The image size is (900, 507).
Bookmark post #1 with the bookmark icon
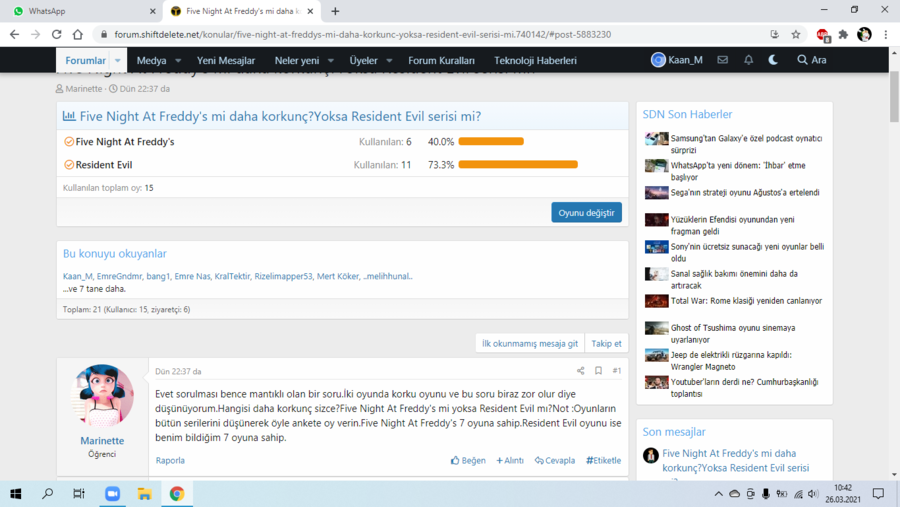coord(598,371)
